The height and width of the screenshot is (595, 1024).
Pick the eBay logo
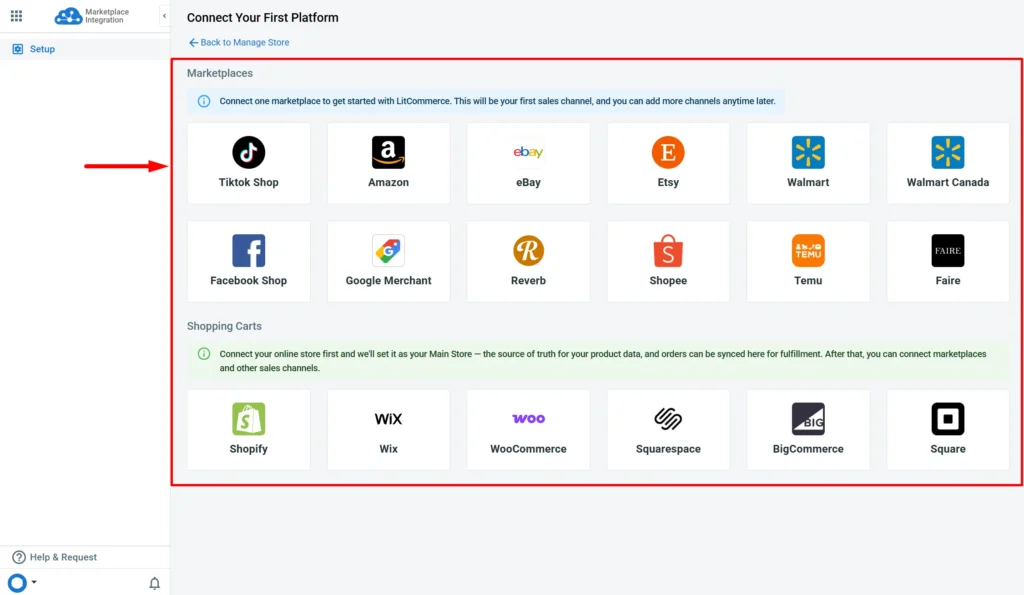528,152
